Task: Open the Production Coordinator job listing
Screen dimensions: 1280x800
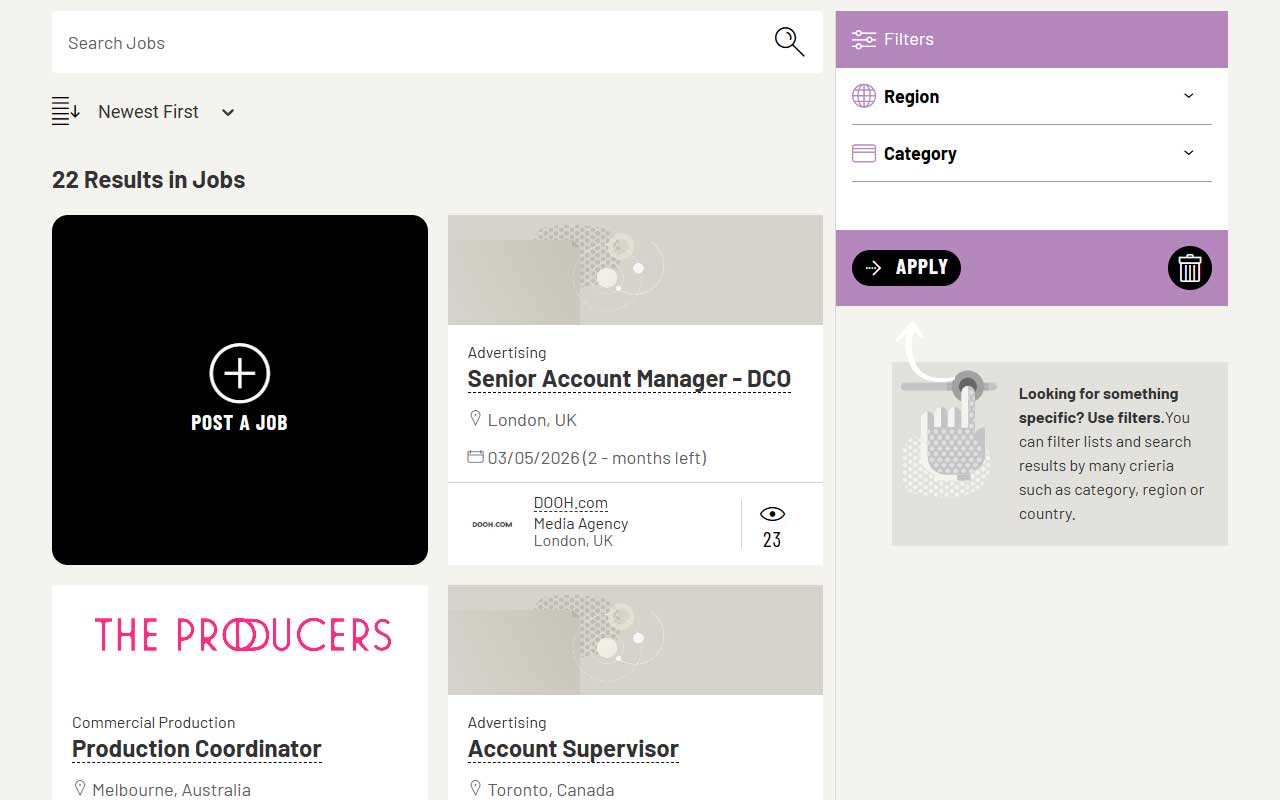Action: click(x=197, y=749)
